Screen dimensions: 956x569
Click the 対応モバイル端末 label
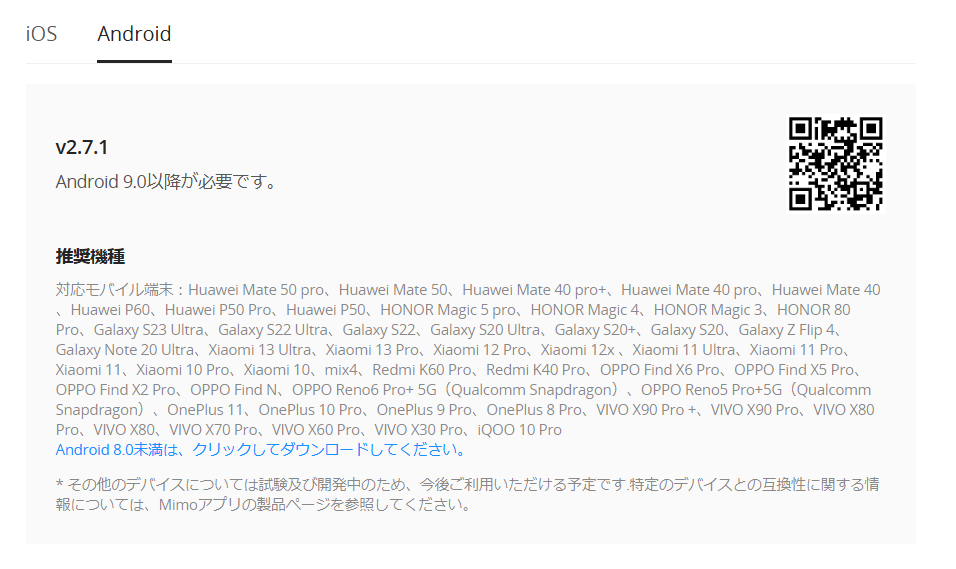click(x=115, y=290)
